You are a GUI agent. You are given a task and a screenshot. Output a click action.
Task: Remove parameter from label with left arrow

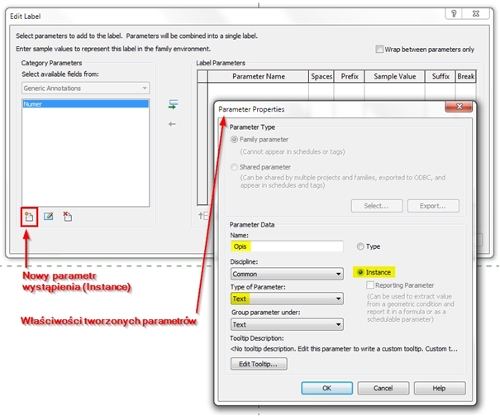[172, 124]
